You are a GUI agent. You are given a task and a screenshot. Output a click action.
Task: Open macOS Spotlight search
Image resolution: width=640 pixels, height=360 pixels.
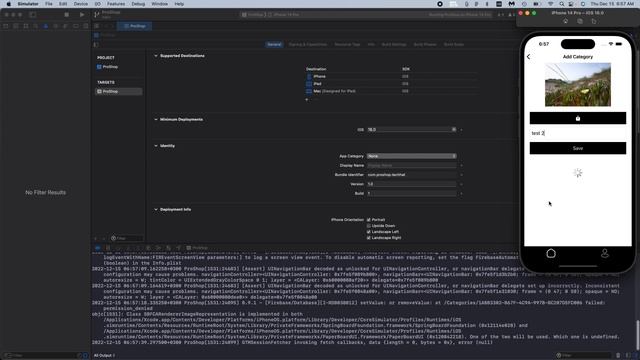click(562, 4)
